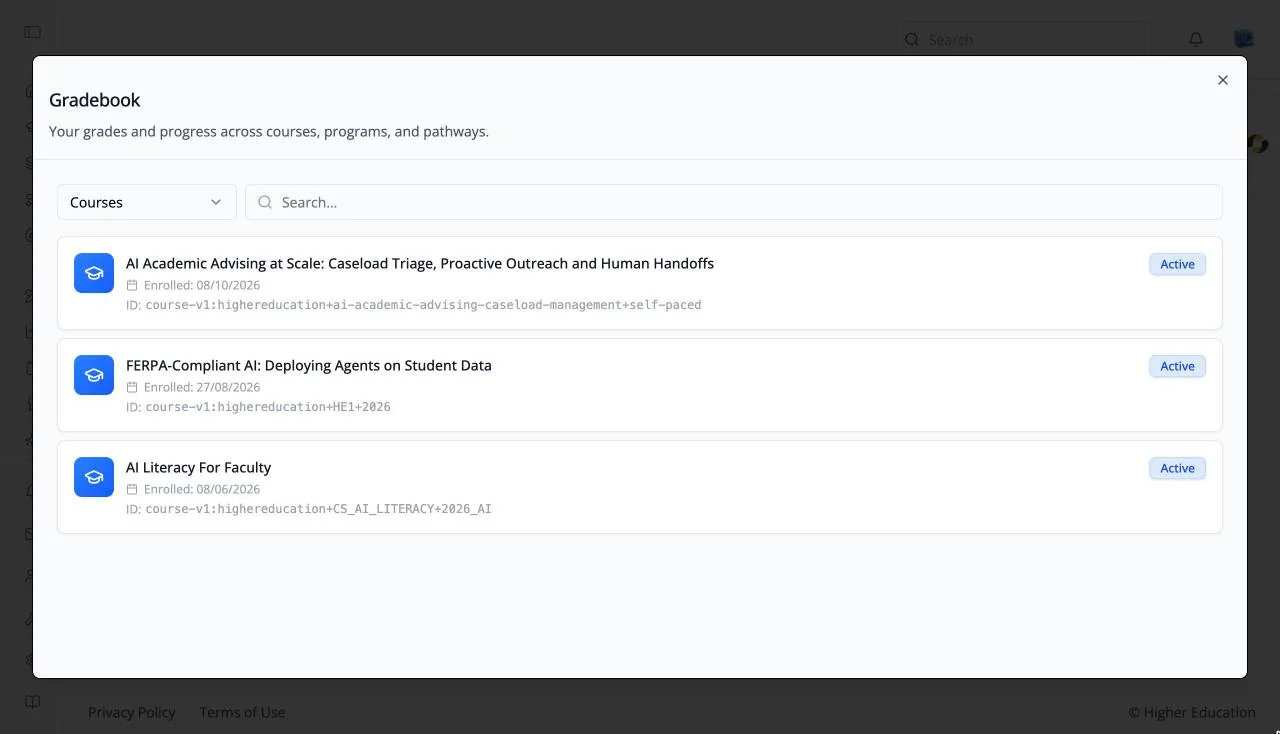The width and height of the screenshot is (1280, 734).
Task: Open FERPA-Compliant AI: Deploying Agents on Student Data
Action: [309, 366]
